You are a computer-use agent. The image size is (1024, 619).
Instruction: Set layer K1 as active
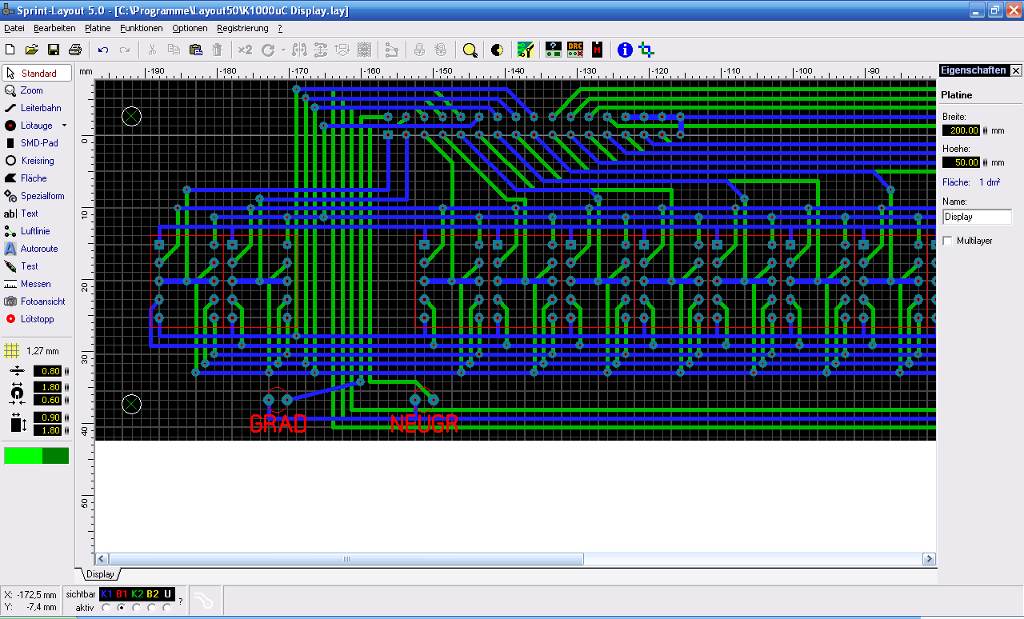(x=106, y=607)
